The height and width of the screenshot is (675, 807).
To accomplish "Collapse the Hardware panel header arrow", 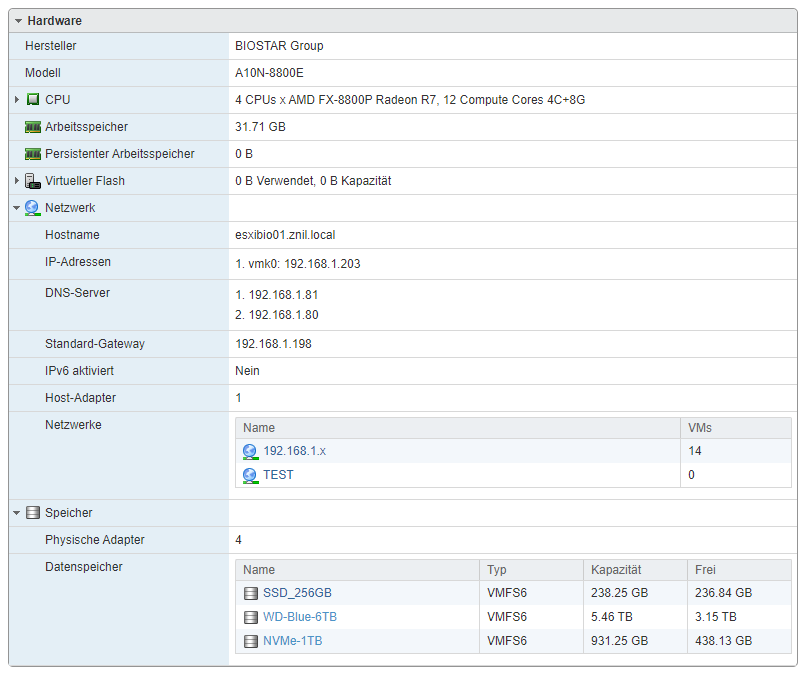I will [18, 21].
